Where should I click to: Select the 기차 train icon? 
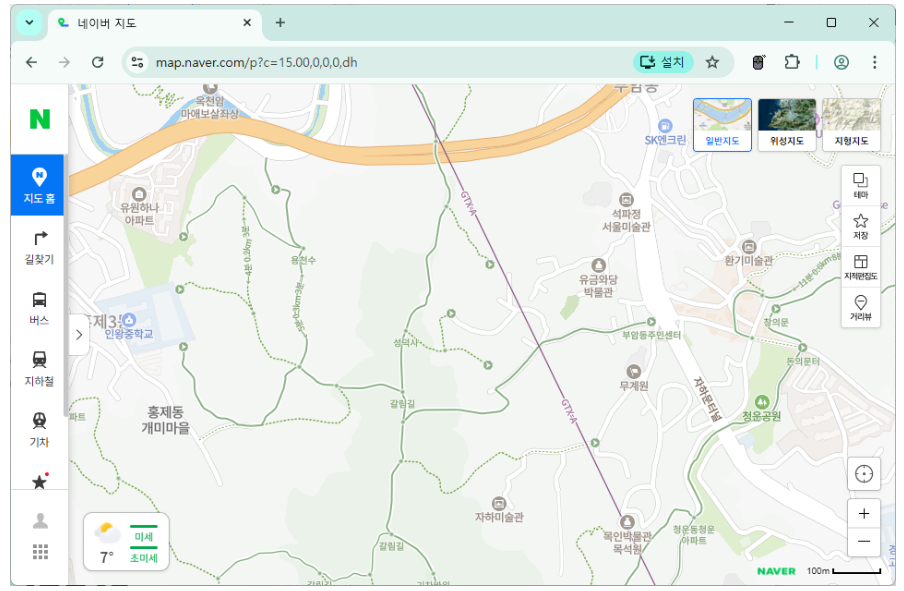click(39, 428)
